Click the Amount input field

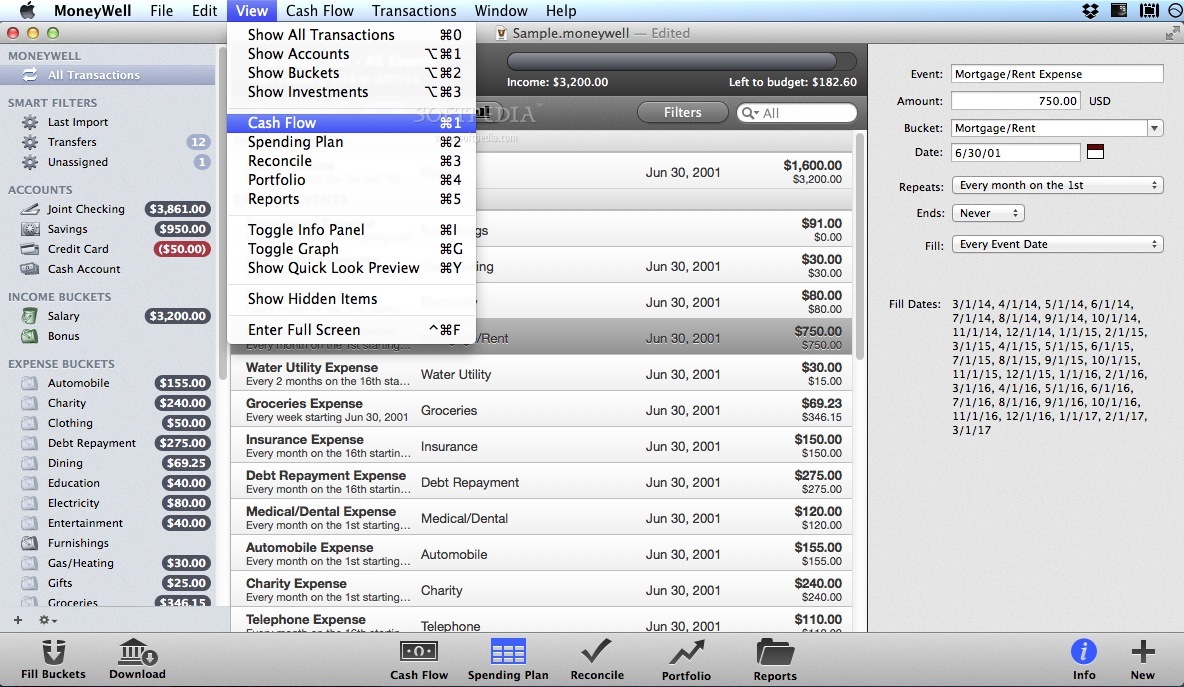[x=1016, y=100]
